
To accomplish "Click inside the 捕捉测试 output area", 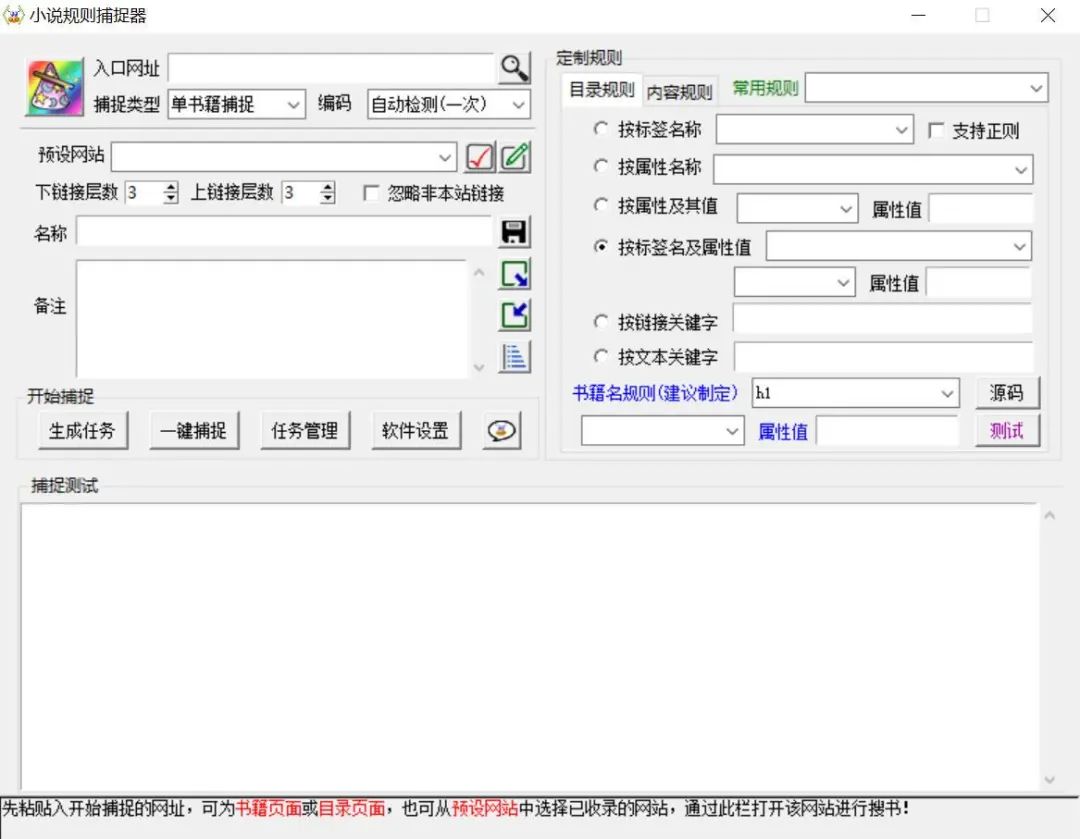I will [x=529, y=646].
